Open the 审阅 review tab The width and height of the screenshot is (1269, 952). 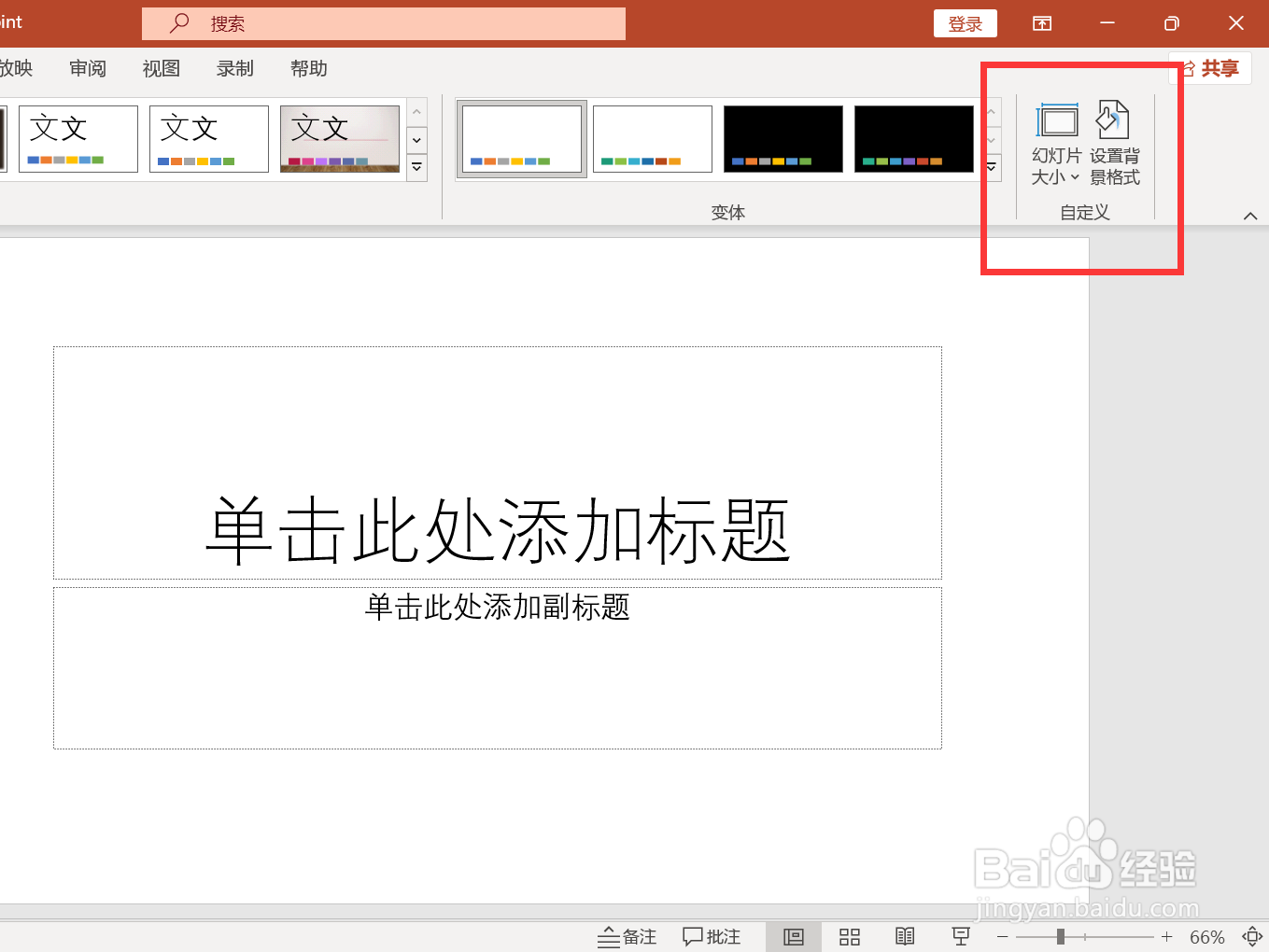click(x=88, y=68)
